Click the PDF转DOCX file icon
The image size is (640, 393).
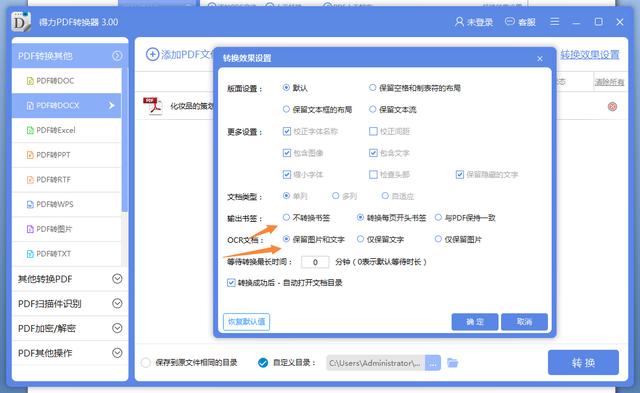pos(30,106)
